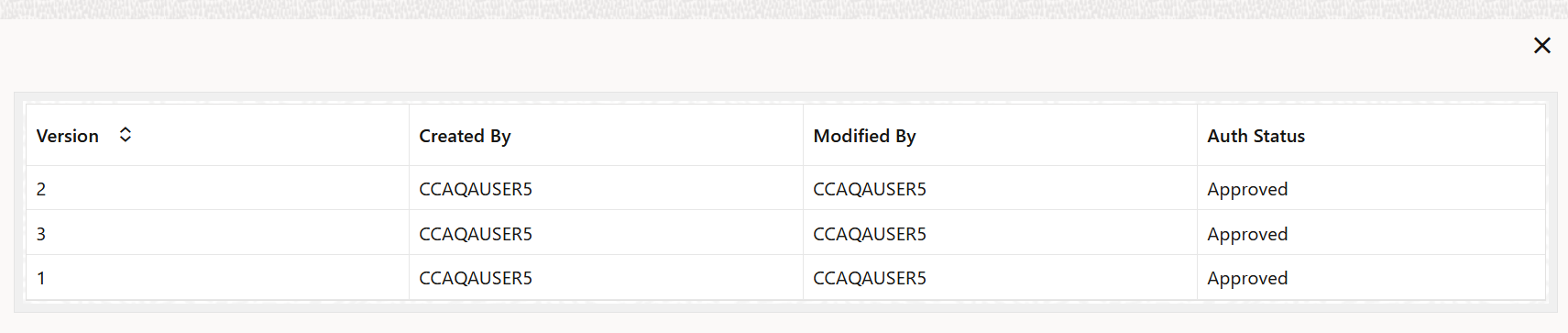Click the version number 3 cell
The image size is (1568, 333).
click(x=217, y=233)
